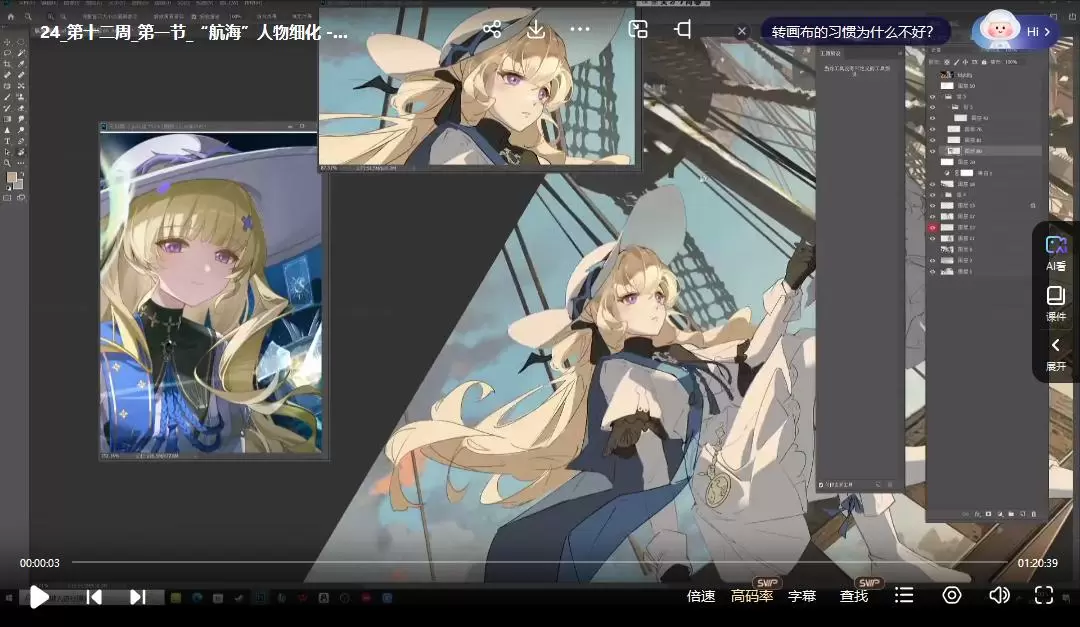
Task: Open the Hi assistant avatar
Action: [x=1015, y=31]
